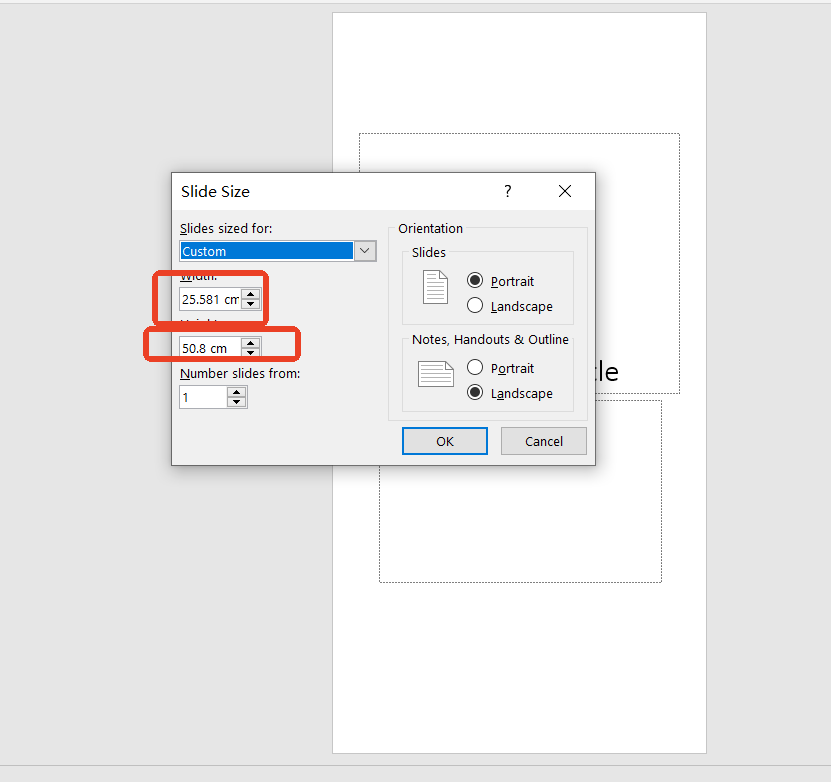Select Portrait orientation for Slides
831x782 pixels.
[x=476, y=281]
